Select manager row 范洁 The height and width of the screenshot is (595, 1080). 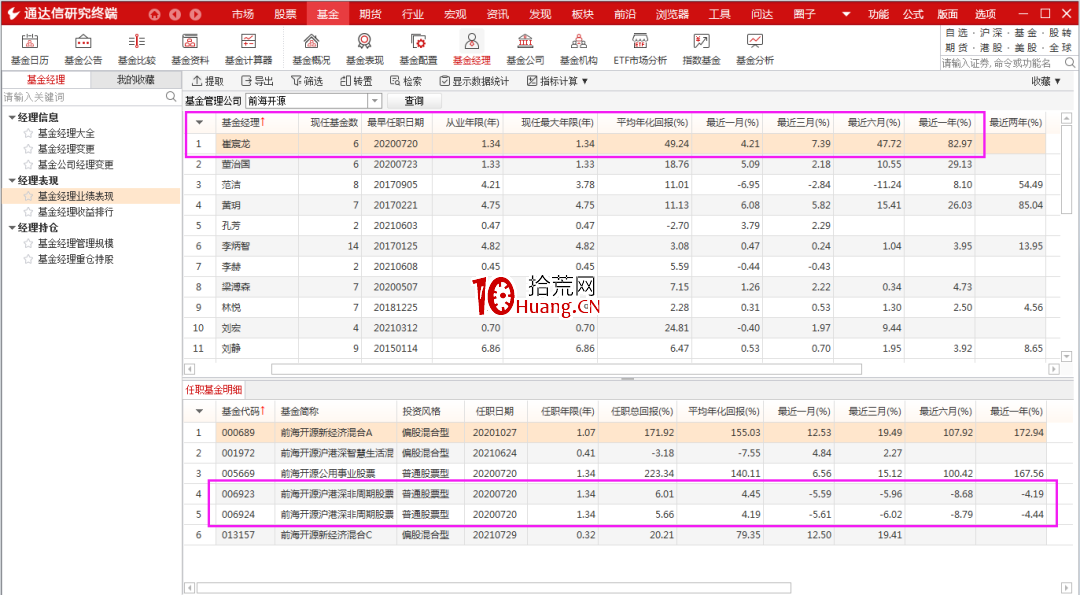[x=614, y=185]
